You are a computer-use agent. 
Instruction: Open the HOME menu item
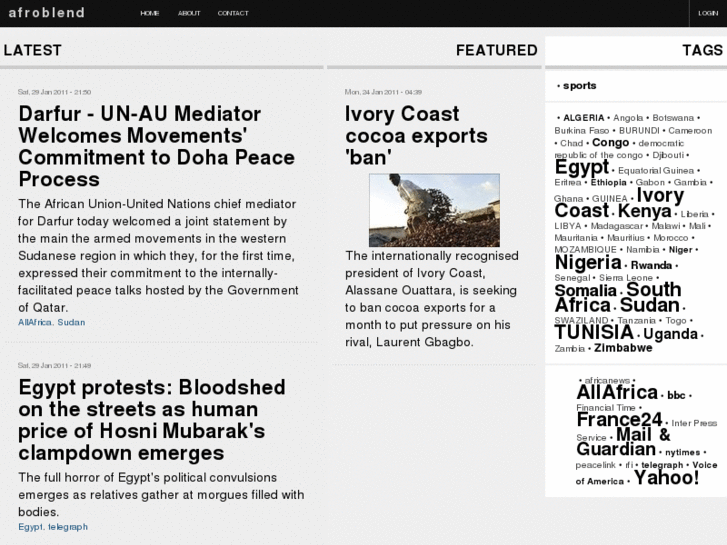click(x=149, y=13)
